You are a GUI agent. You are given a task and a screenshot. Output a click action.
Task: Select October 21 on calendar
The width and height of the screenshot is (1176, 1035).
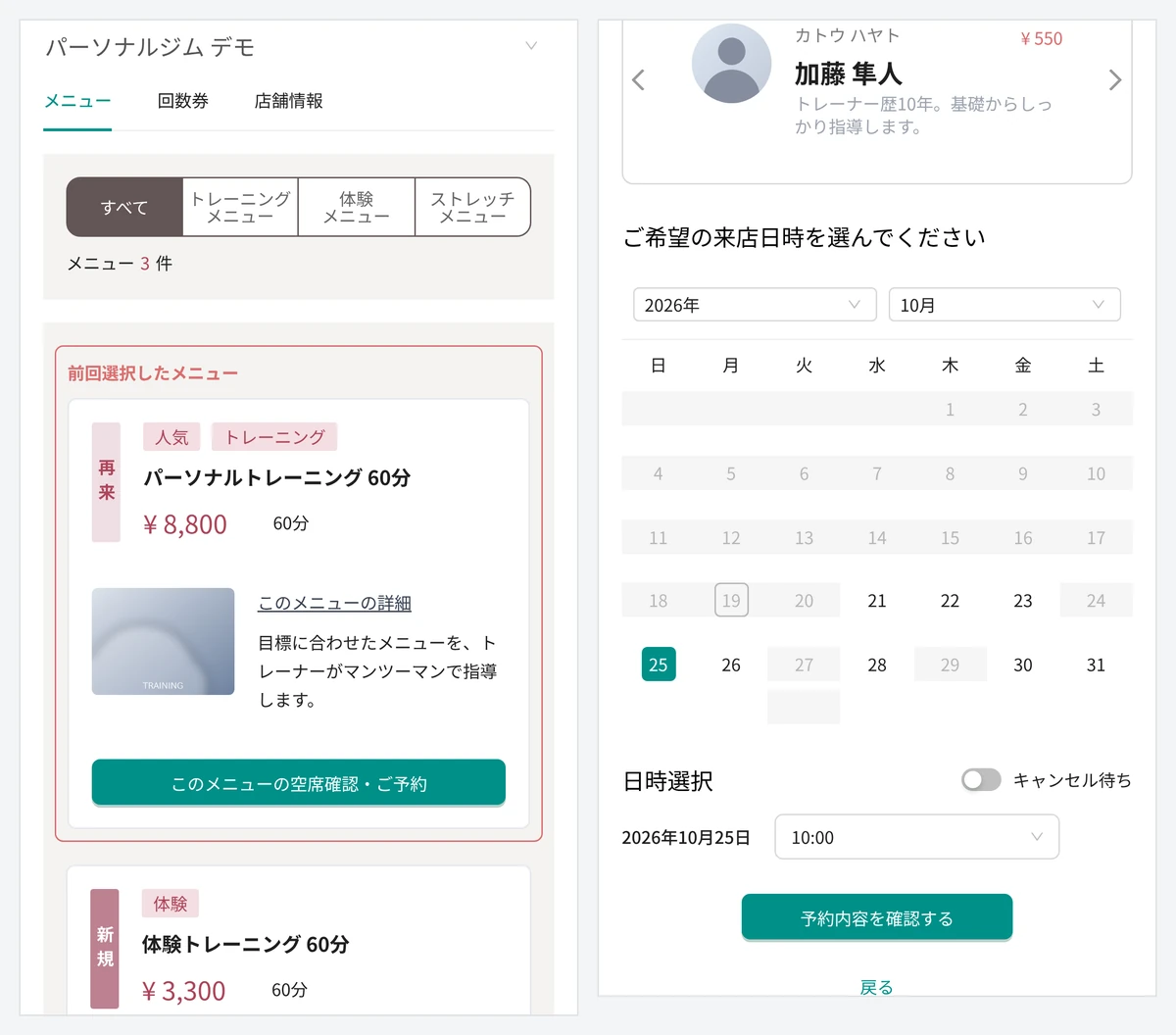877,601
